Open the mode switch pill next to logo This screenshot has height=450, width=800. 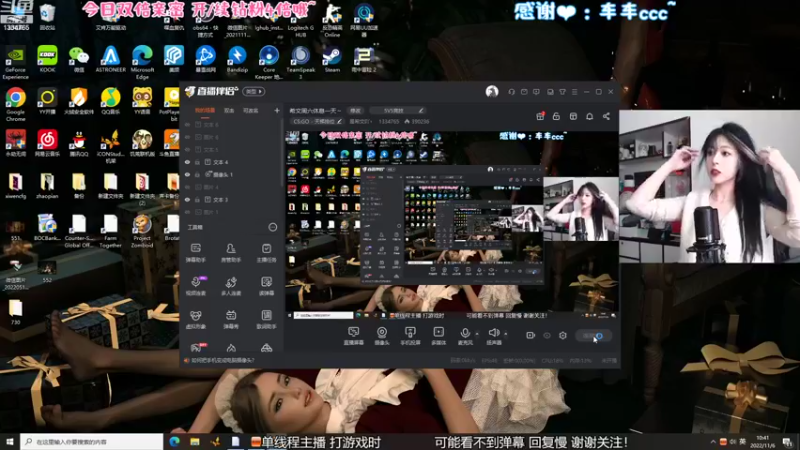click(x=254, y=91)
